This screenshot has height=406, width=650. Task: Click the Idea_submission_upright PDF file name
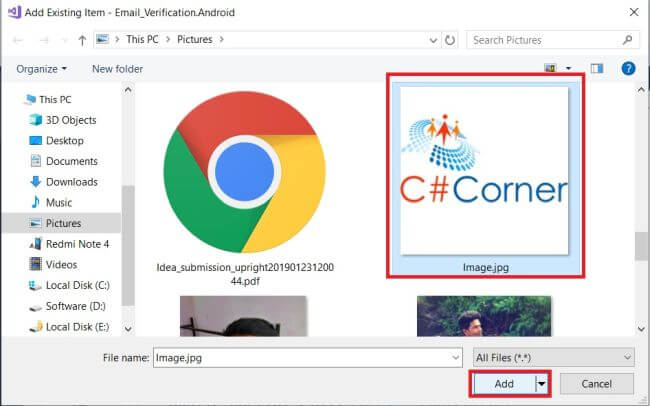pyautogui.click(x=245, y=274)
